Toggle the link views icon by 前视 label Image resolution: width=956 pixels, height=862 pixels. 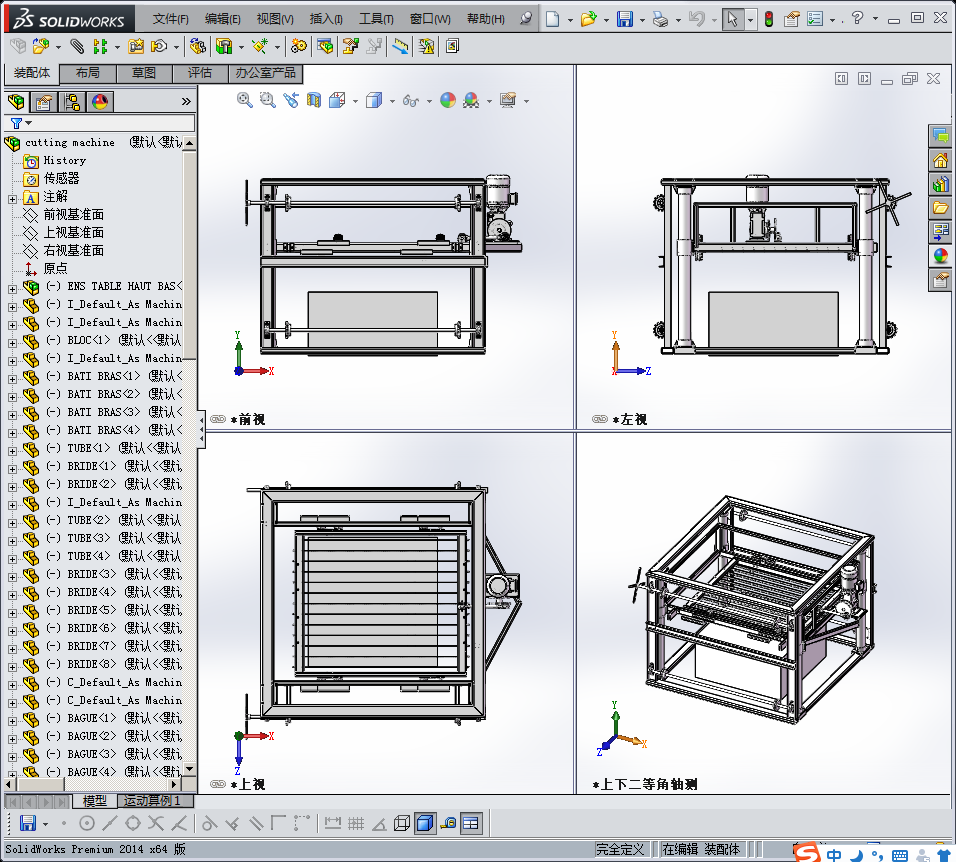click(218, 419)
